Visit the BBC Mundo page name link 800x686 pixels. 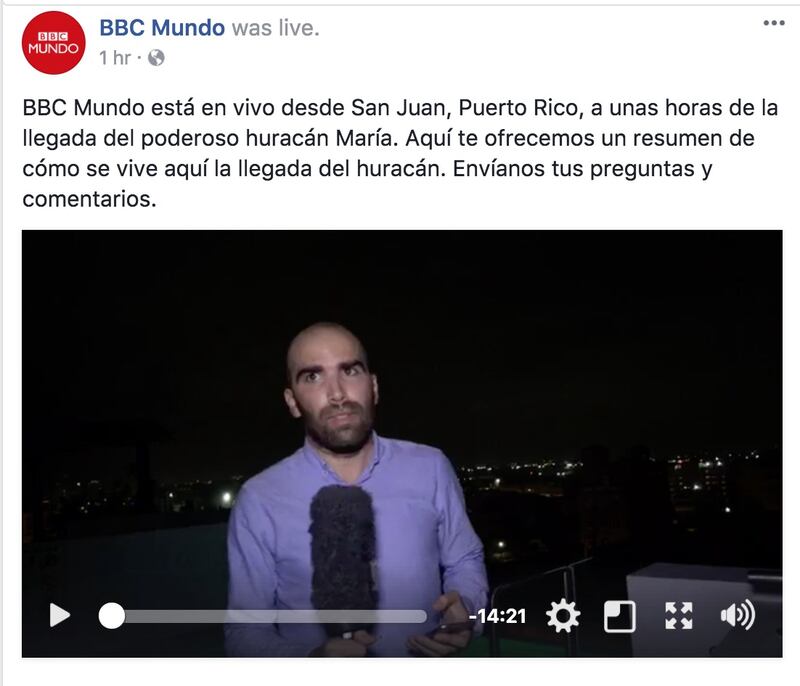(162, 28)
